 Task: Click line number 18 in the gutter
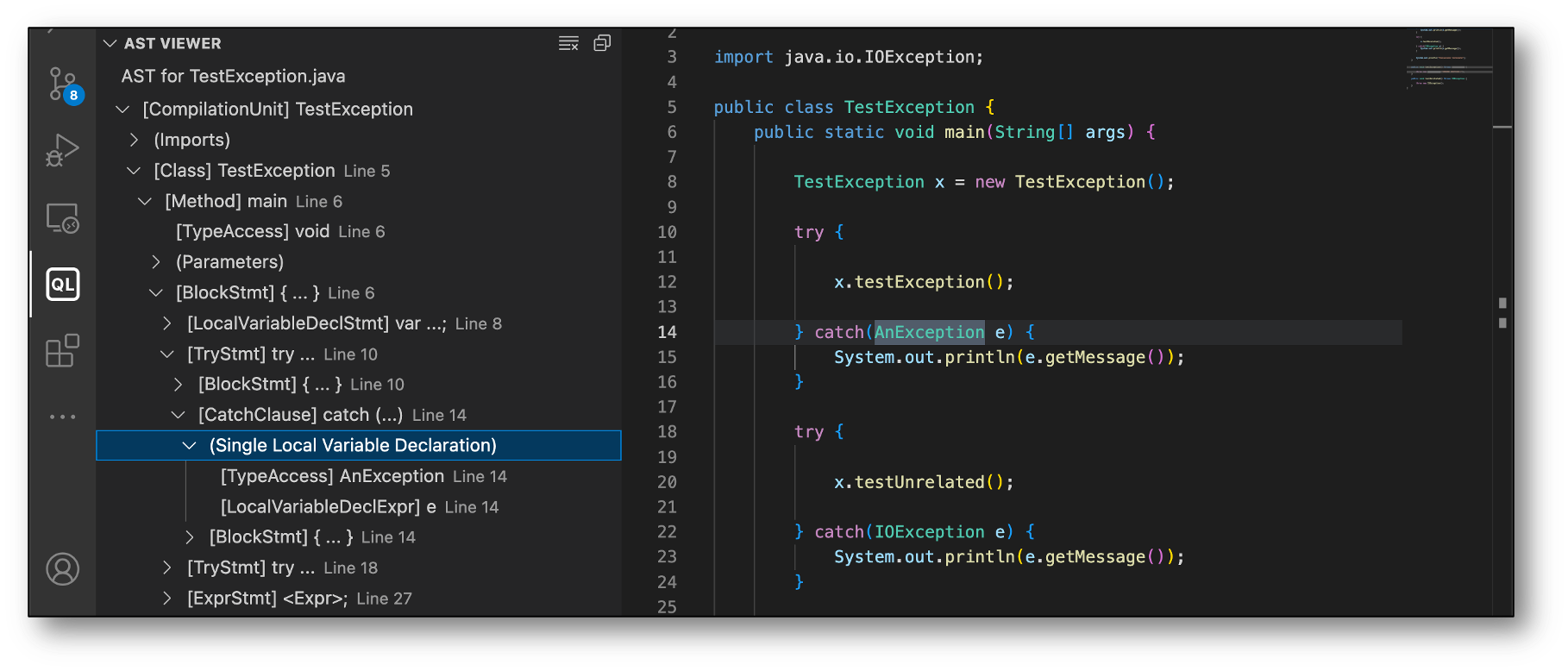pos(667,432)
